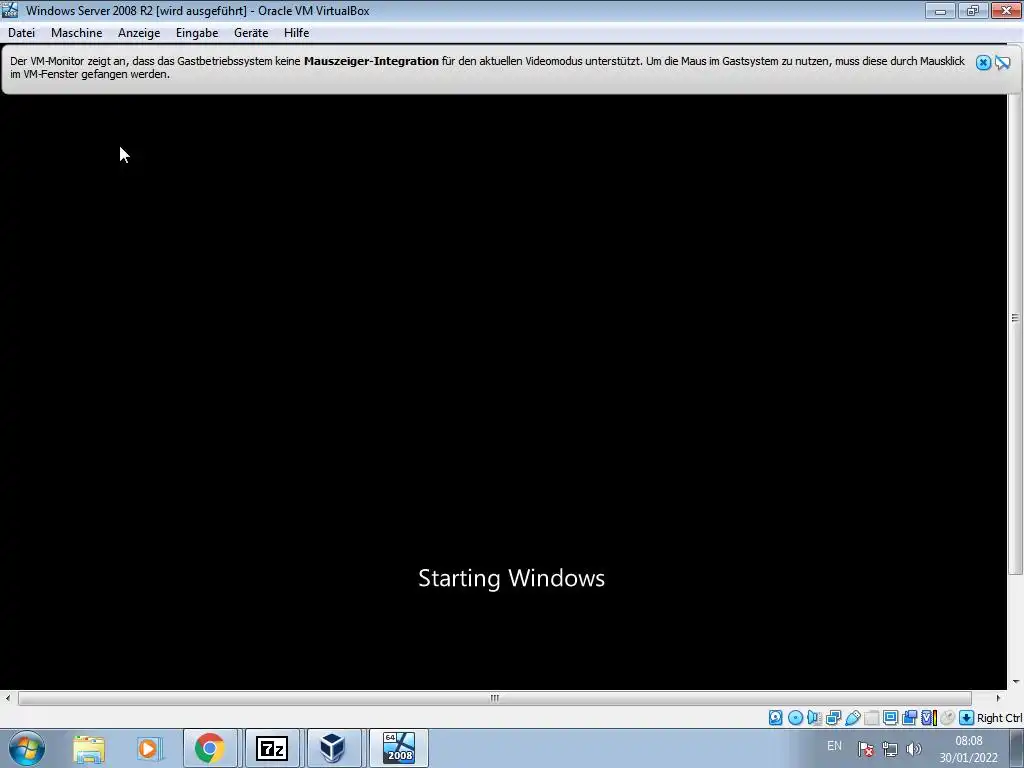
Task: Open the Windows Start menu
Action: pos(27,748)
